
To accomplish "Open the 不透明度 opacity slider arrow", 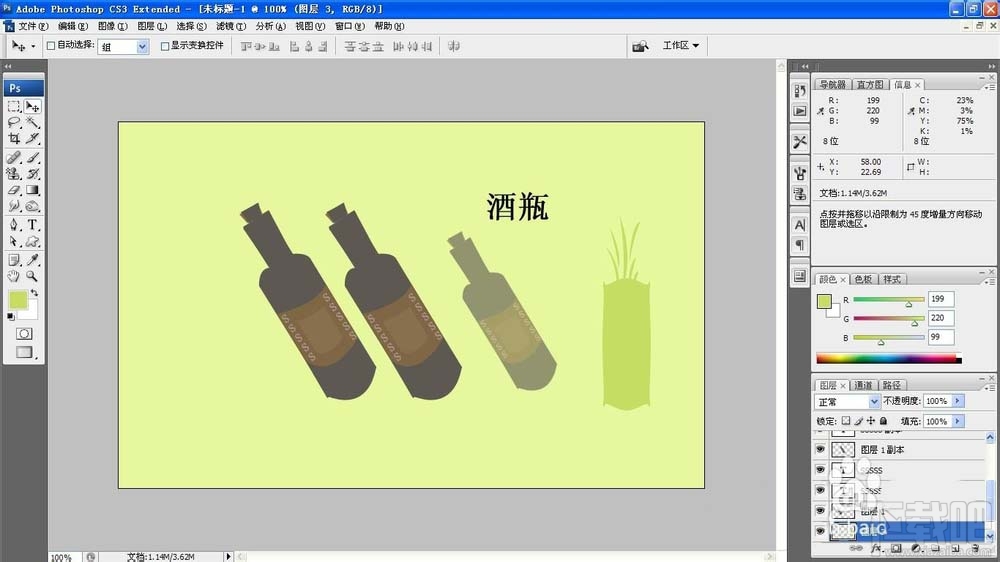I will coord(958,401).
